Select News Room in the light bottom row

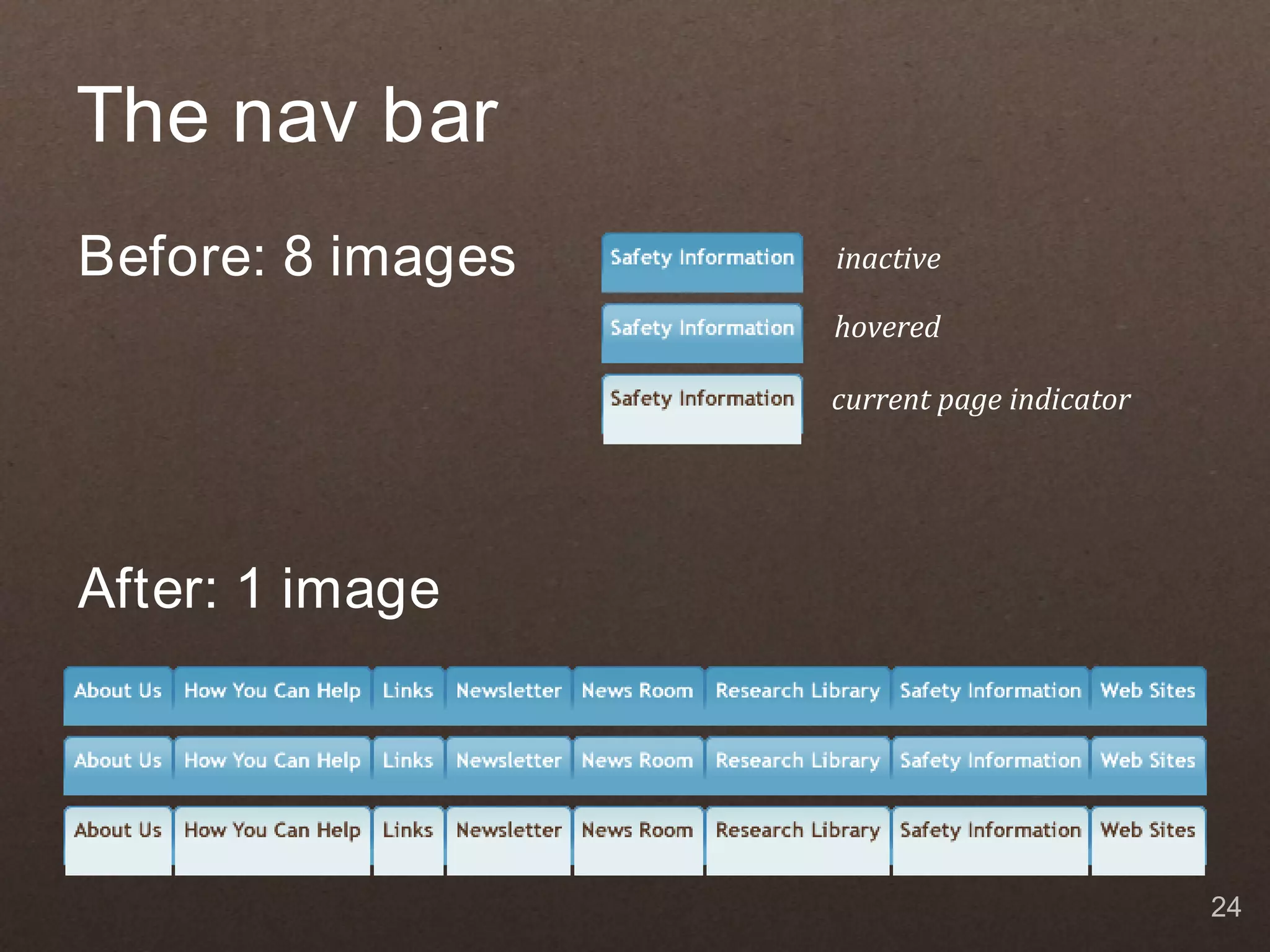[x=638, y=840]
